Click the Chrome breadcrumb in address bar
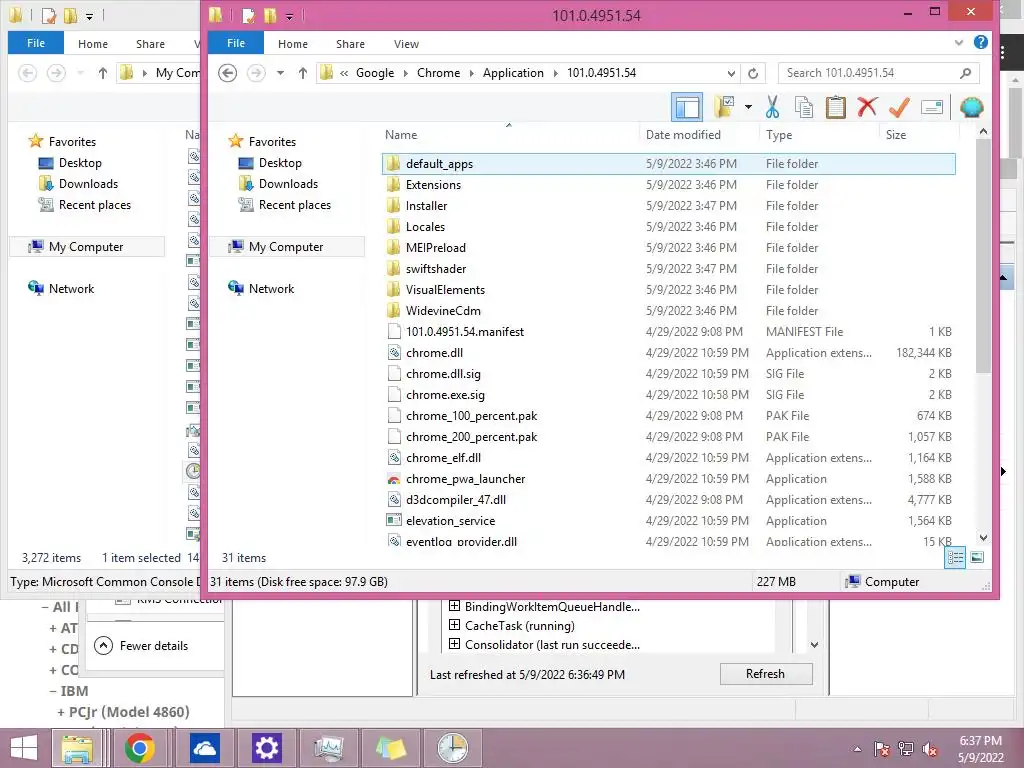The image size is (1024, 768). [438, 73]
